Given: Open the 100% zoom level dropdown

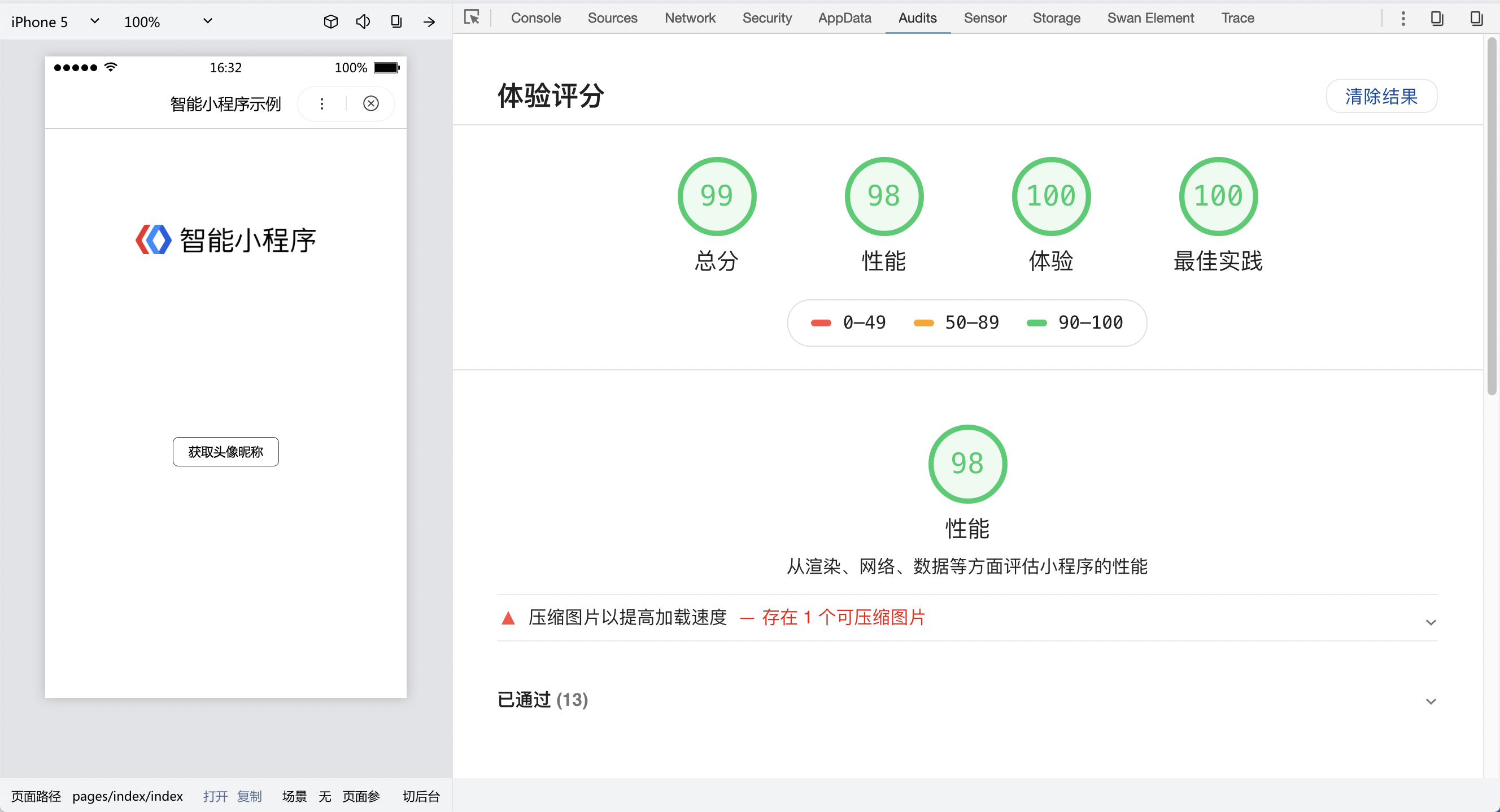Looking at the screenshot, I should pos(168,22).
